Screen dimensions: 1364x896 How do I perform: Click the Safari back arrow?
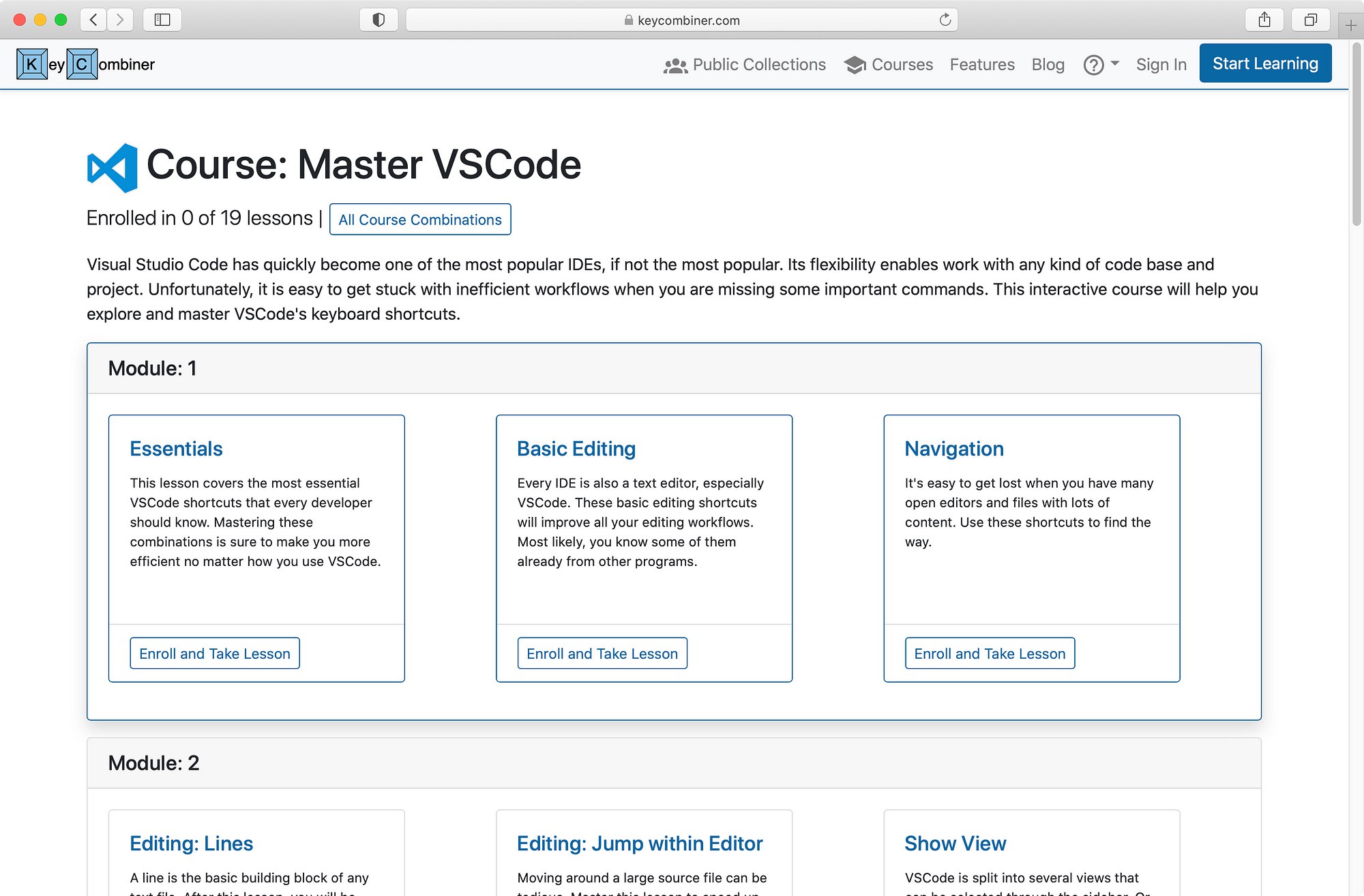pyautogui.click(x=93, y=20)
